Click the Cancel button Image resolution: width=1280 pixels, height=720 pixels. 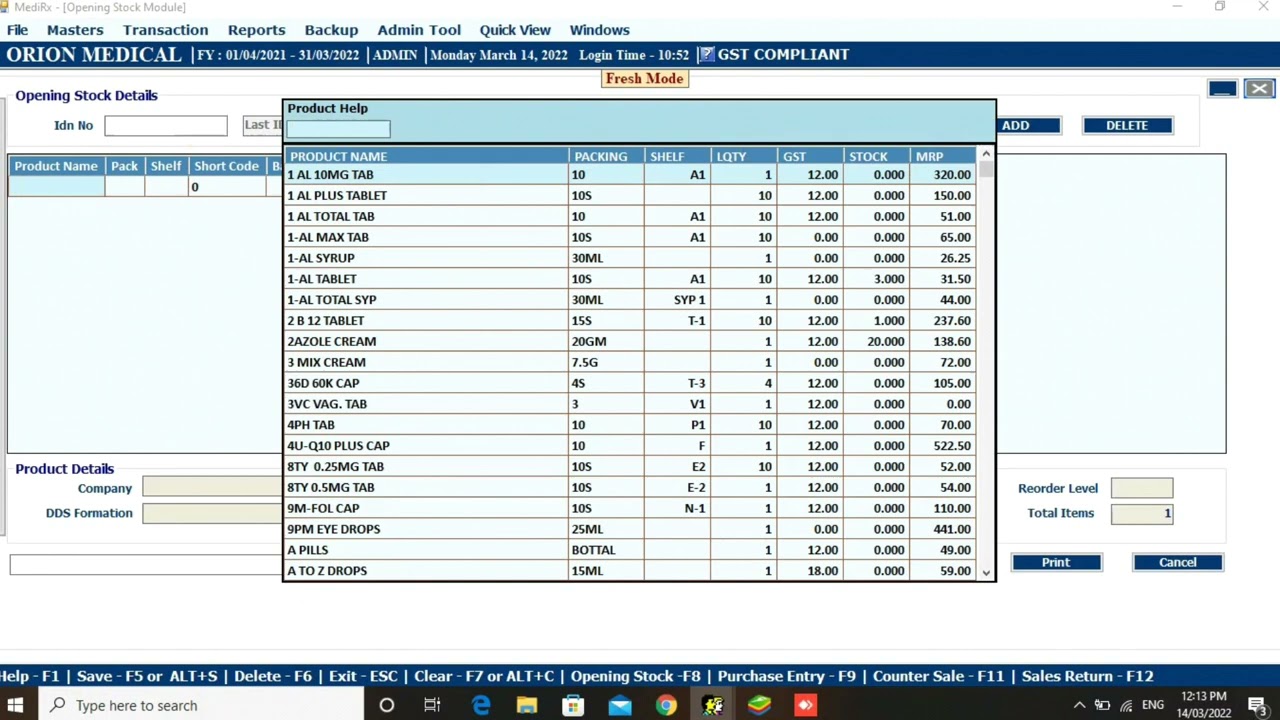(1178, 562)
